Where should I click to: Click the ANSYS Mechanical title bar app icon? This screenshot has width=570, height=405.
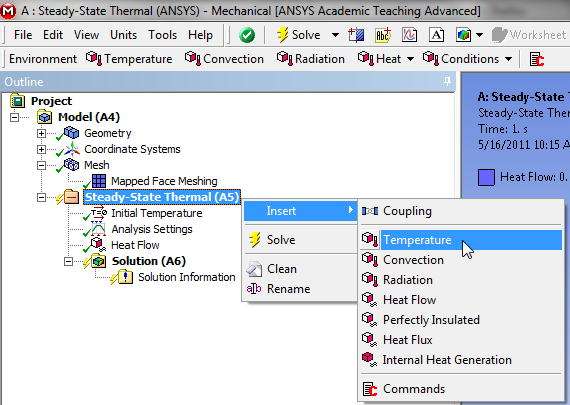[x=8, y=11]
